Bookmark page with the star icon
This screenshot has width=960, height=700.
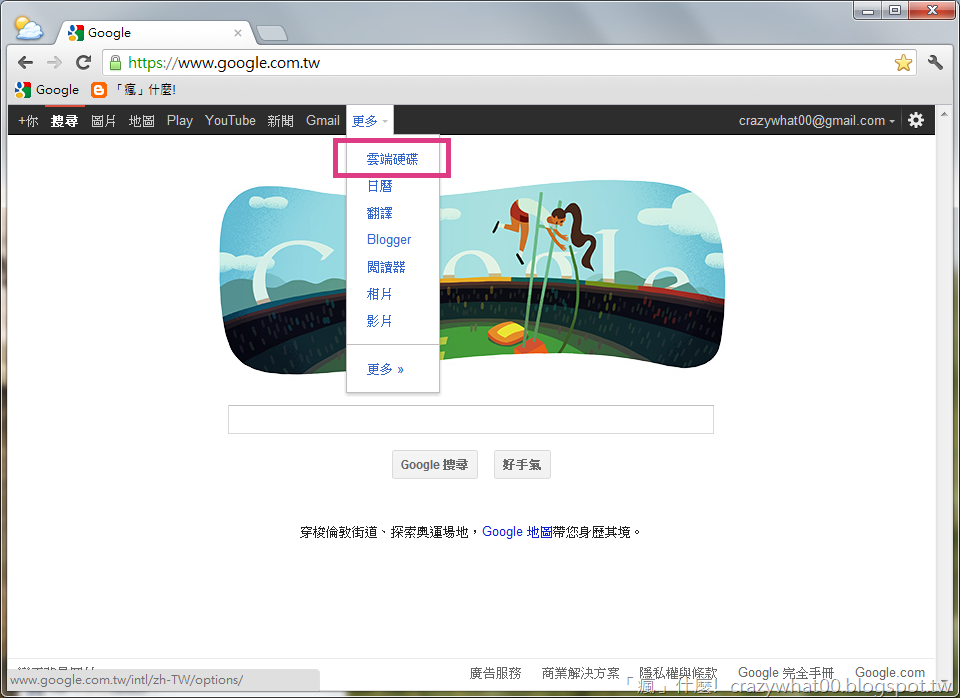tap(903, 62)
